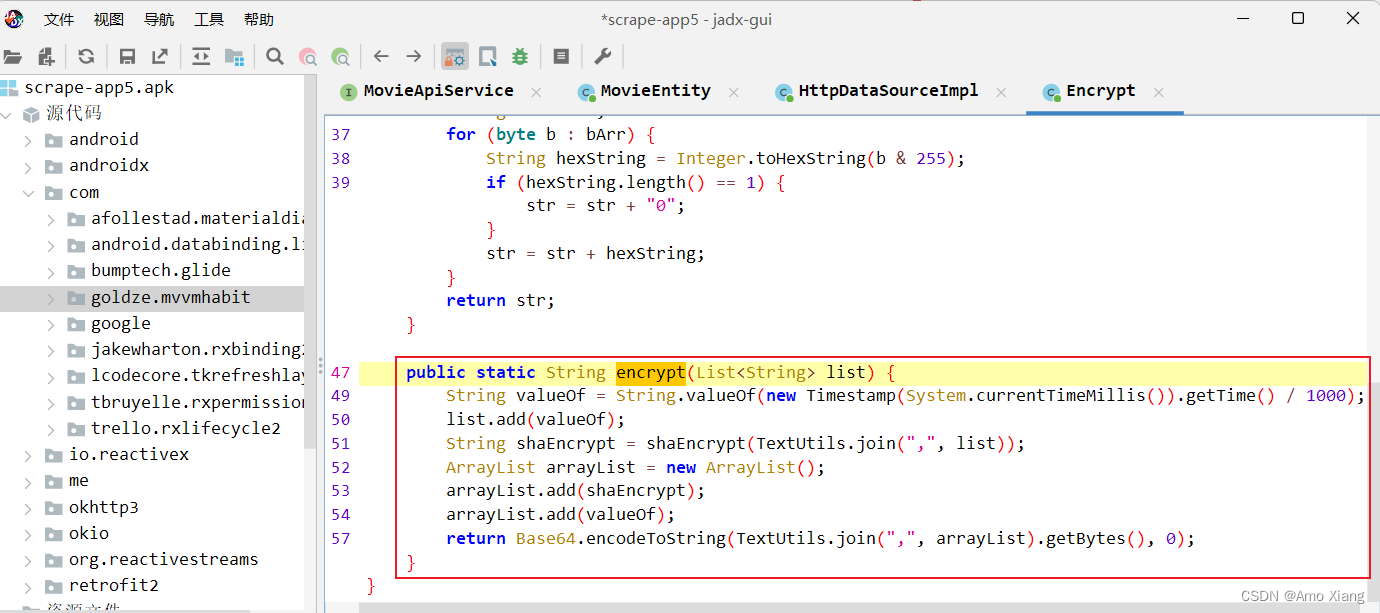1380x613 pixels.
Task: Click the jadx-gui app logo icon
Action: click(14, 19)
